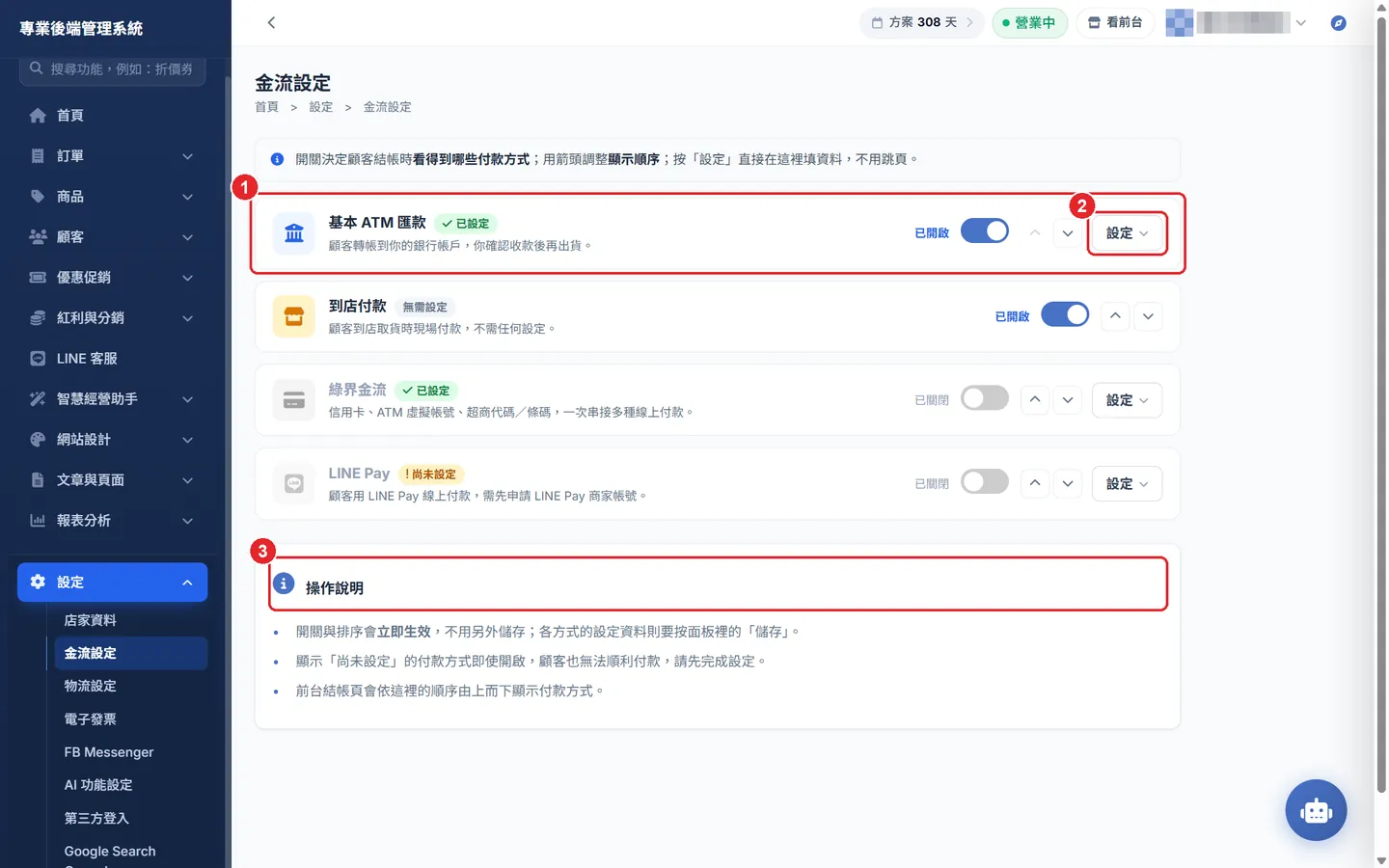Click the 首頁 home icon in sidebar
This screenshot has height=868, width=1389.
[38, 116]
